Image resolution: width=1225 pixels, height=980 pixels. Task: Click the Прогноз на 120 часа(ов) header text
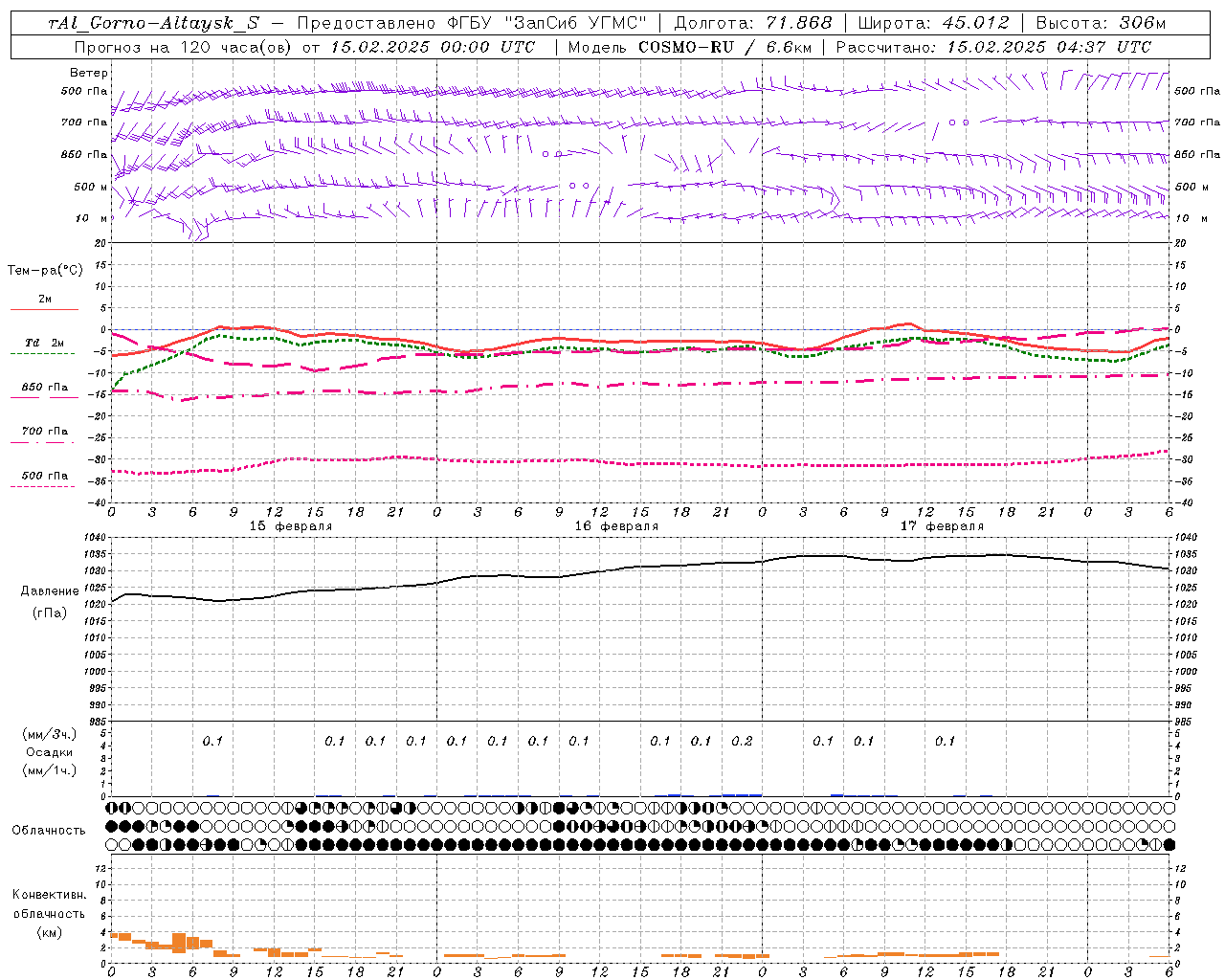(184, 47)
